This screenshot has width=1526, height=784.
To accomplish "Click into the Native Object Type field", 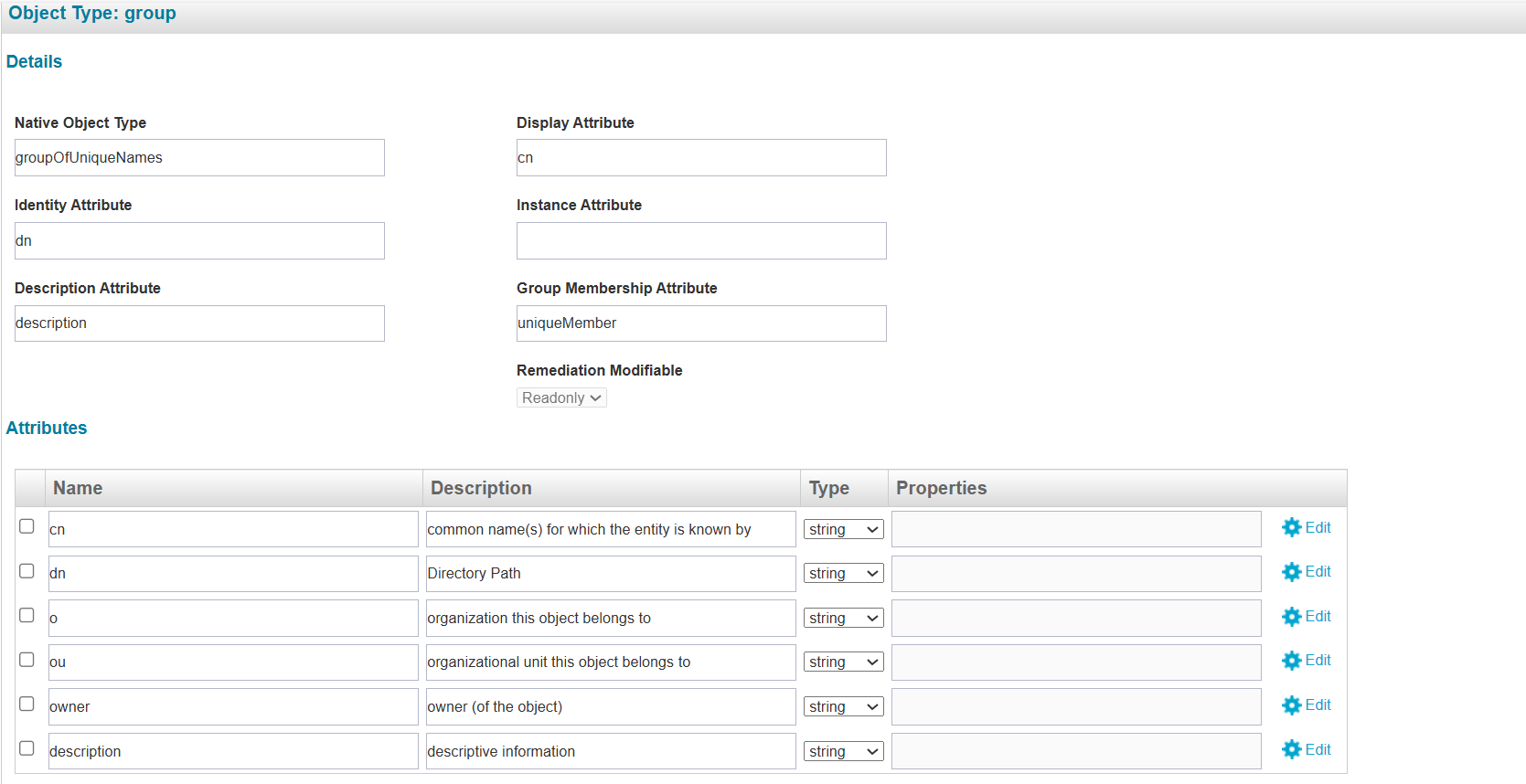I will pos(199,158).
